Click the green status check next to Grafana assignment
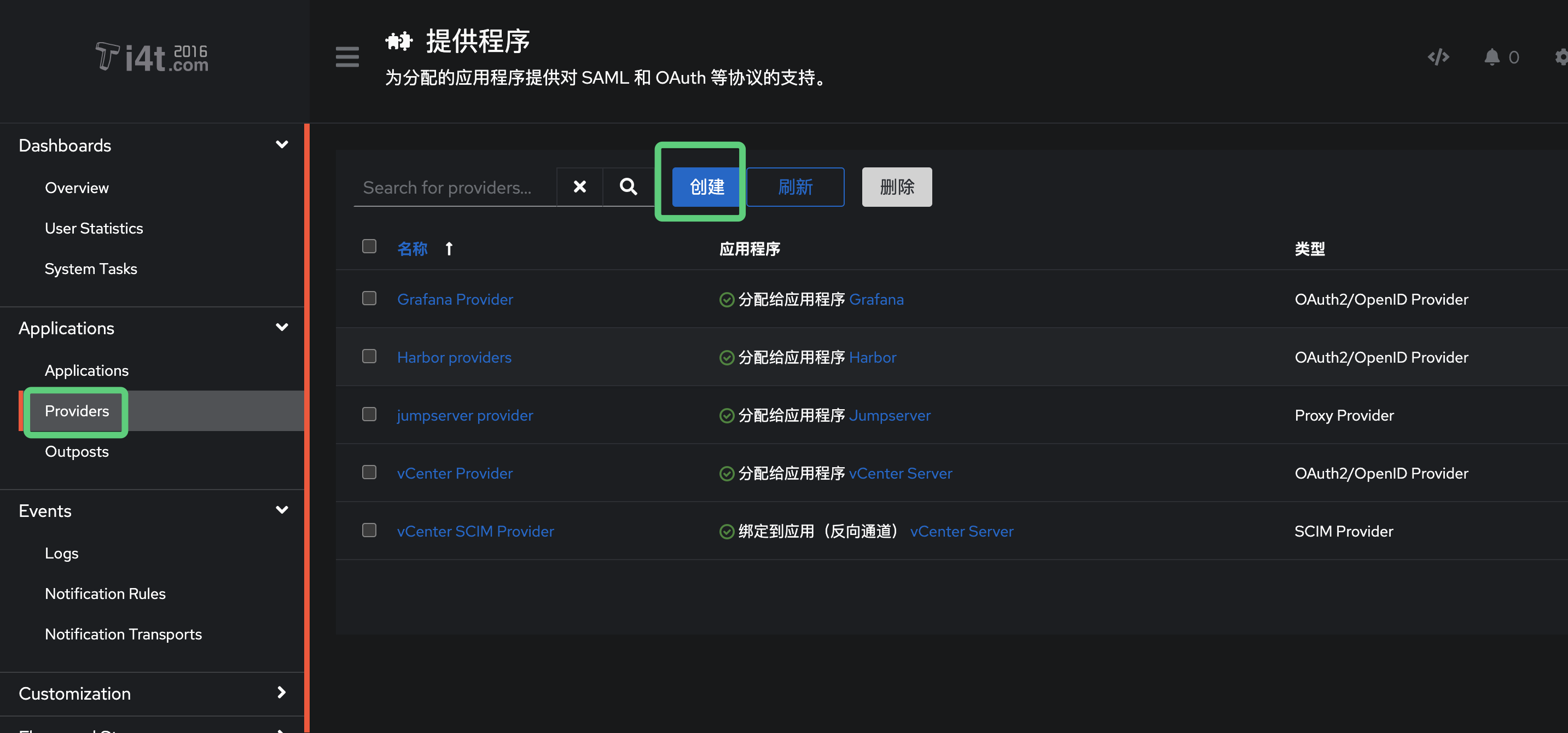Screen dimensions: 1568x733 [726, 299]
